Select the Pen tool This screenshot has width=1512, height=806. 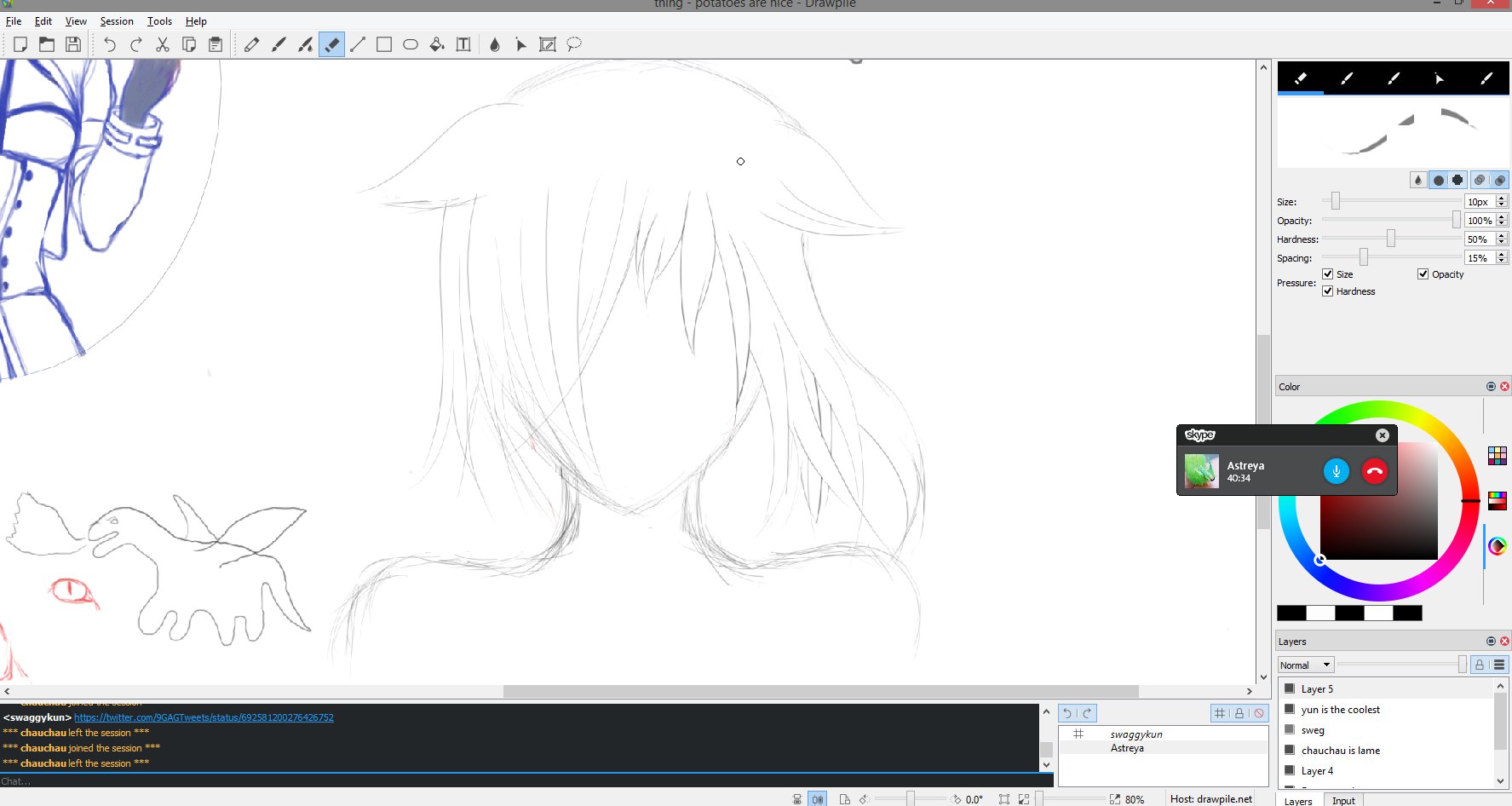(x=251, y=44)
